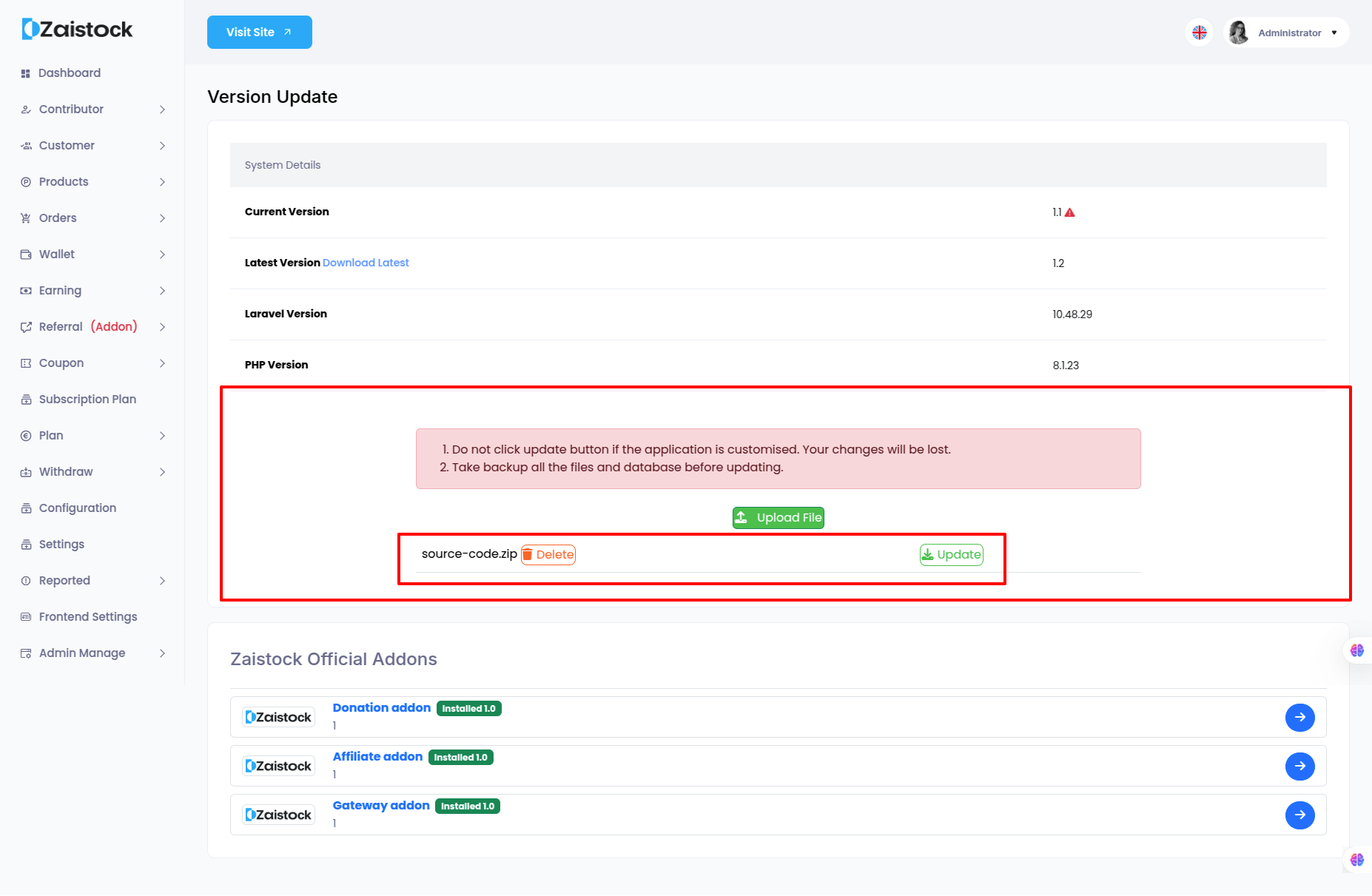Delete the source-code.zip file
Viewport: 1372px width, 896px height.
(x=548, y=555)
